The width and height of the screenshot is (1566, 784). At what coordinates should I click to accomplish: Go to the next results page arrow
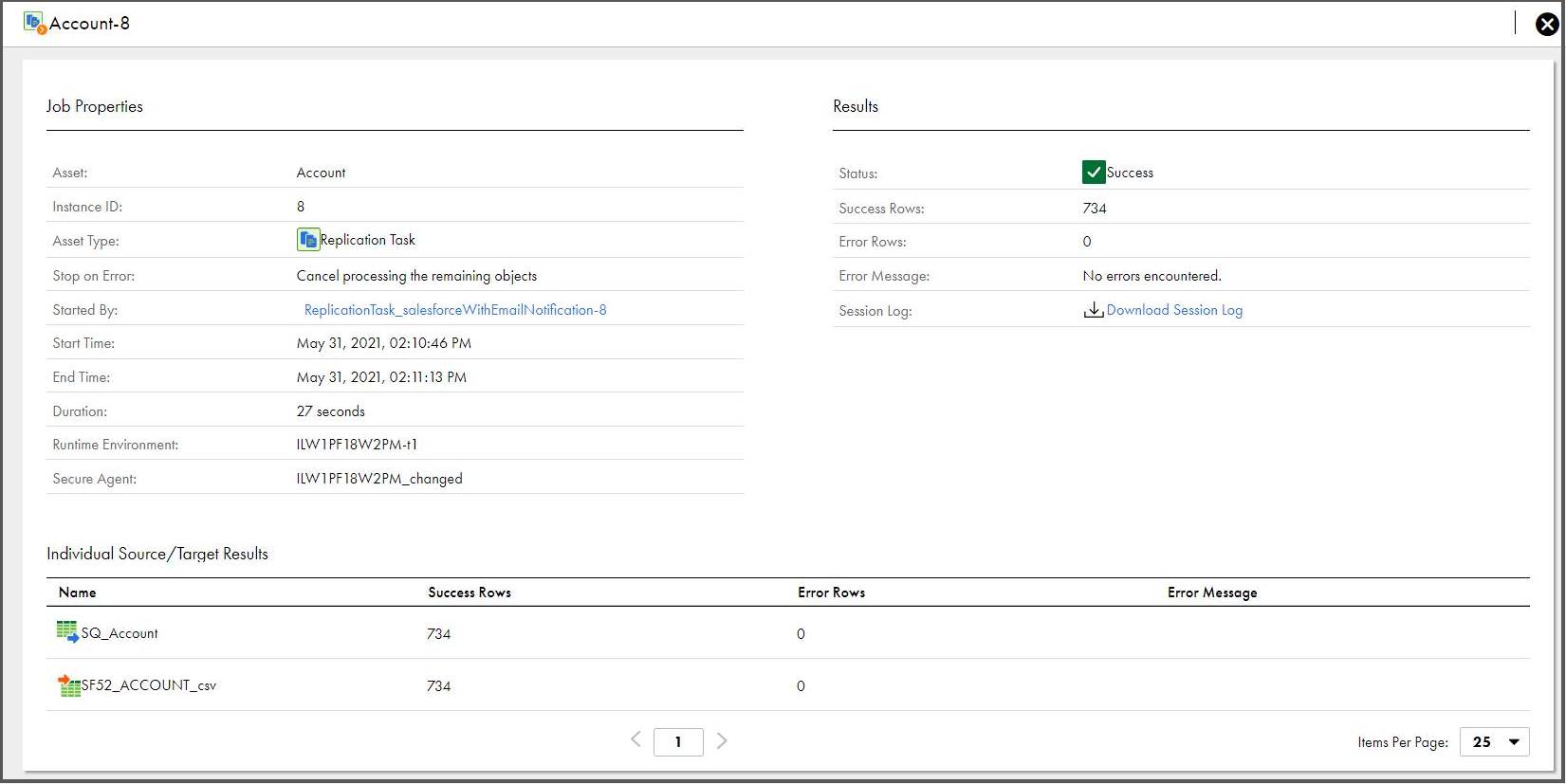tap(722, 740)
